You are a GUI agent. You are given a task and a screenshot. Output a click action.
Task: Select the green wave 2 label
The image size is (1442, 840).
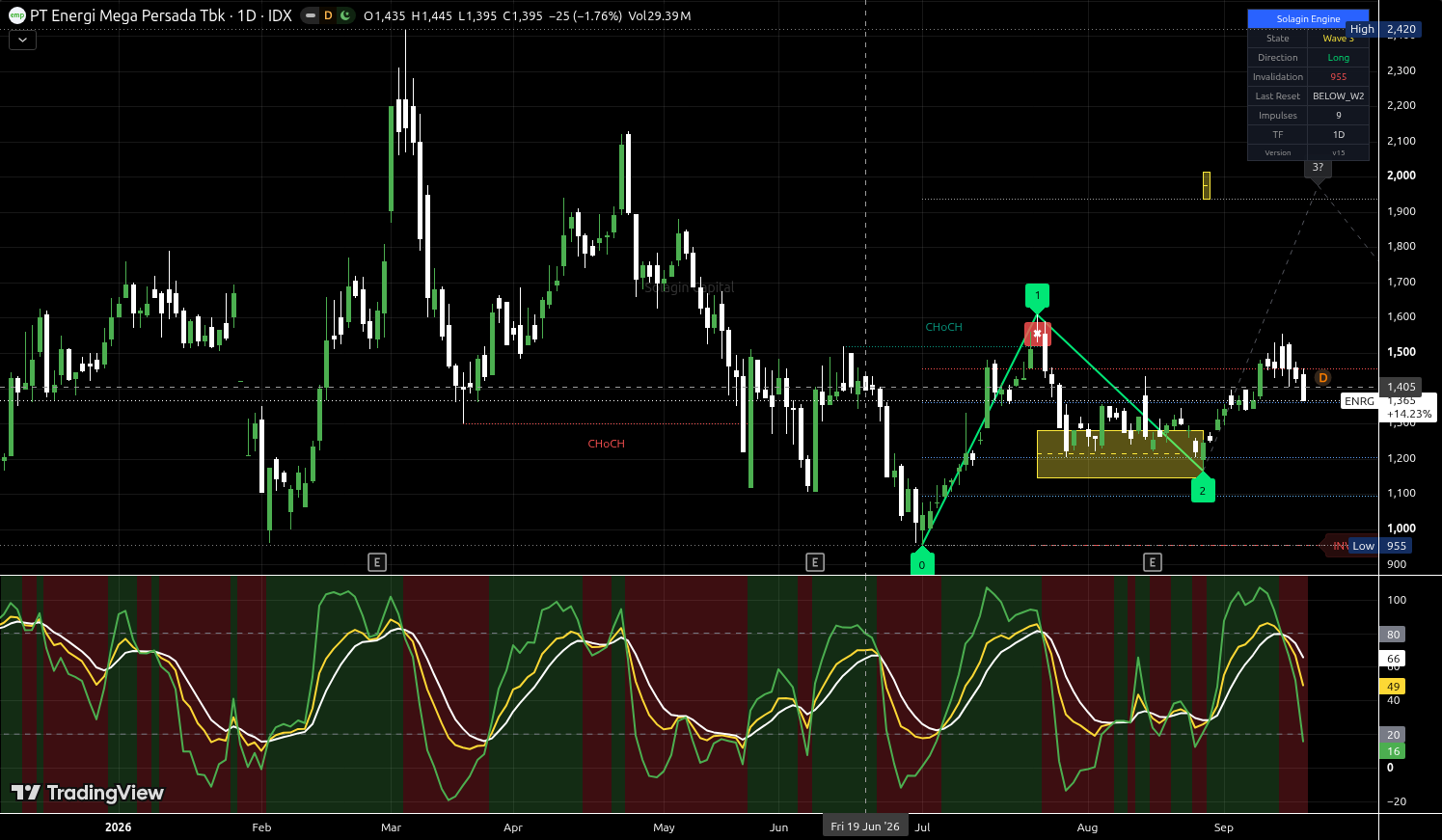pos(1202,489)
